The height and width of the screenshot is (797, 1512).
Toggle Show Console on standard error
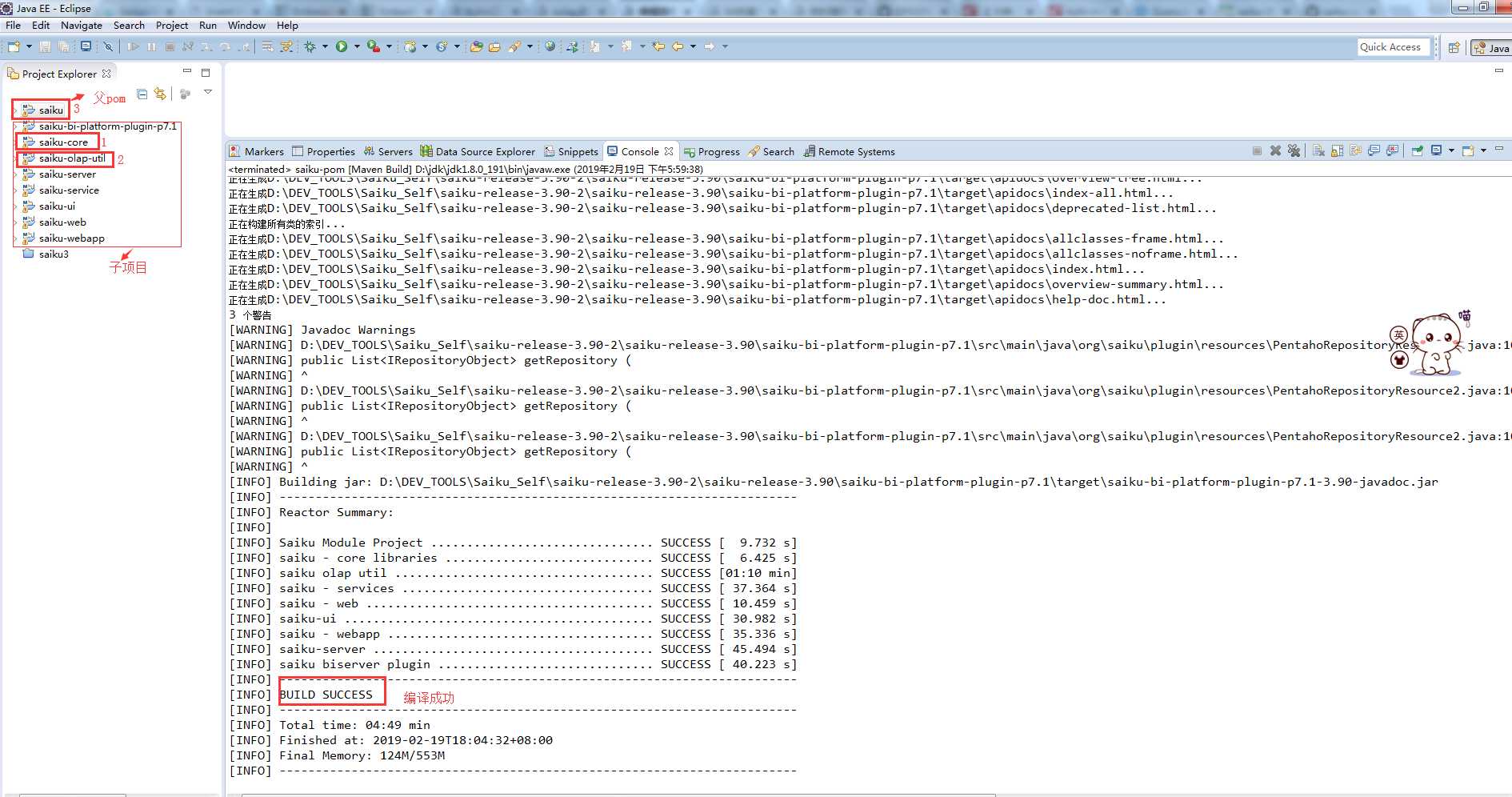pos(1393,150)
